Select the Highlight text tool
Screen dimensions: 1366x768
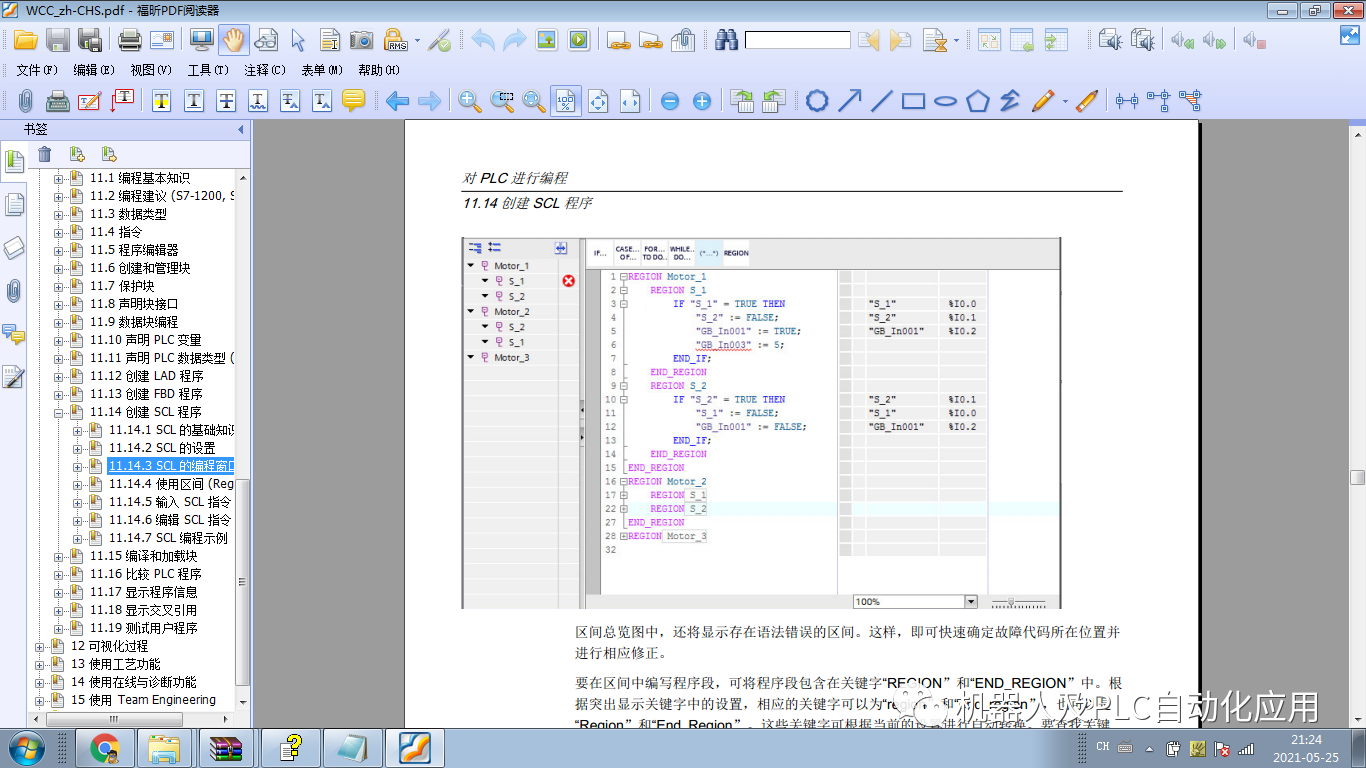[160, 99]
